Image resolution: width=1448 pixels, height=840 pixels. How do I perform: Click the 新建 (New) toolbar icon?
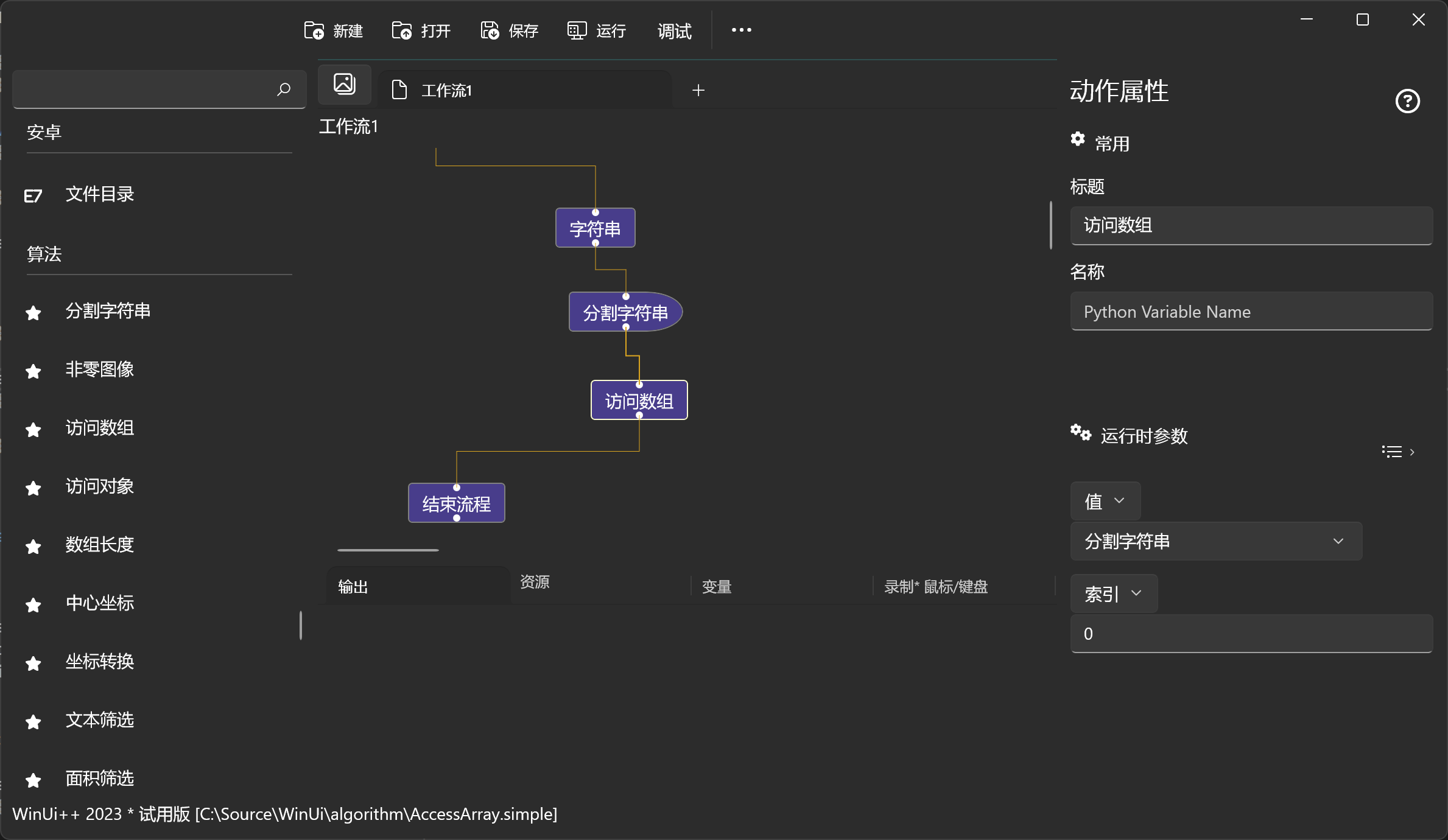tap(314, 30)
